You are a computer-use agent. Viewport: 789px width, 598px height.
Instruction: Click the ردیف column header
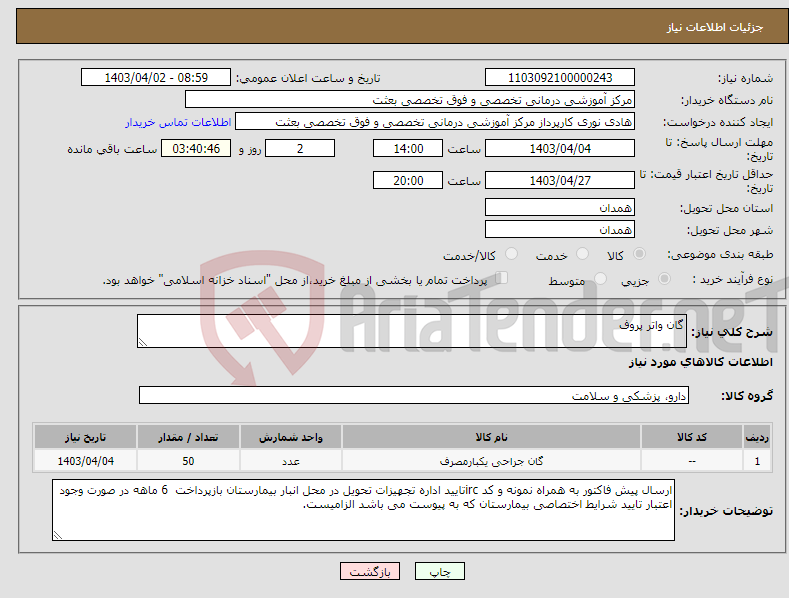click(757, 437)
